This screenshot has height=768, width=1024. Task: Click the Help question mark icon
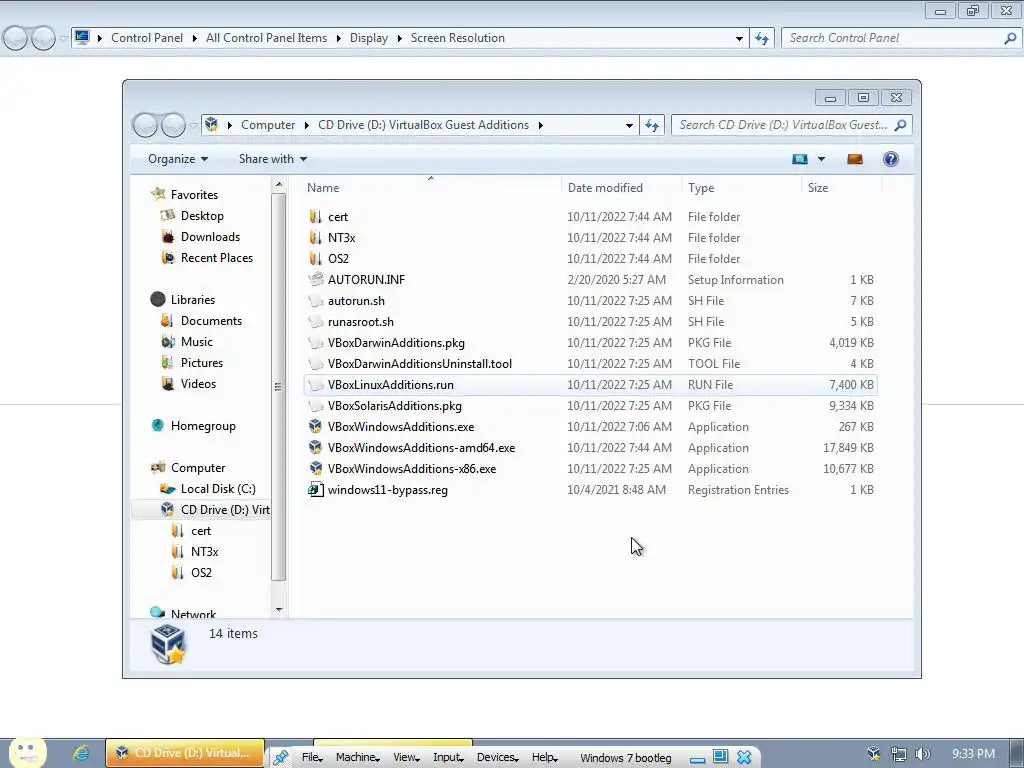click(890, 159)
